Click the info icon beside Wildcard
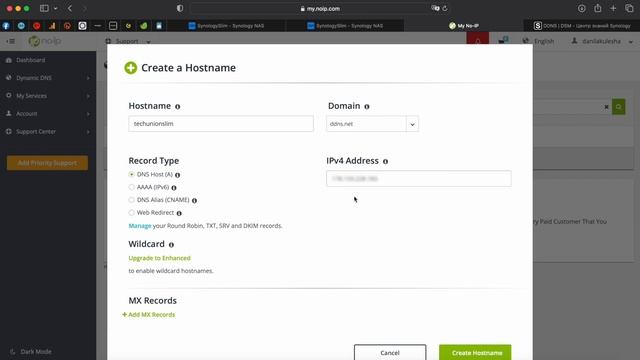 (171, 244)
